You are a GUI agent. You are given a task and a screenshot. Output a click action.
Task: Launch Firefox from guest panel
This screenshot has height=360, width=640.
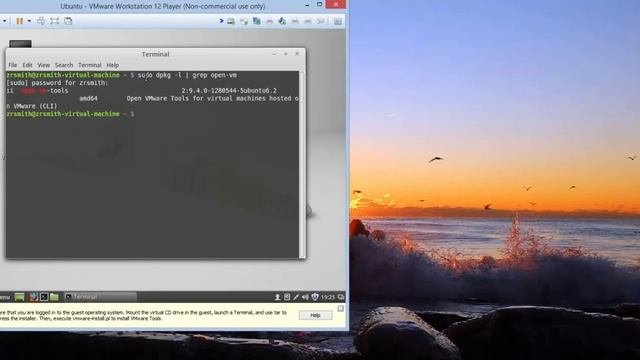[x=33, y=297]
